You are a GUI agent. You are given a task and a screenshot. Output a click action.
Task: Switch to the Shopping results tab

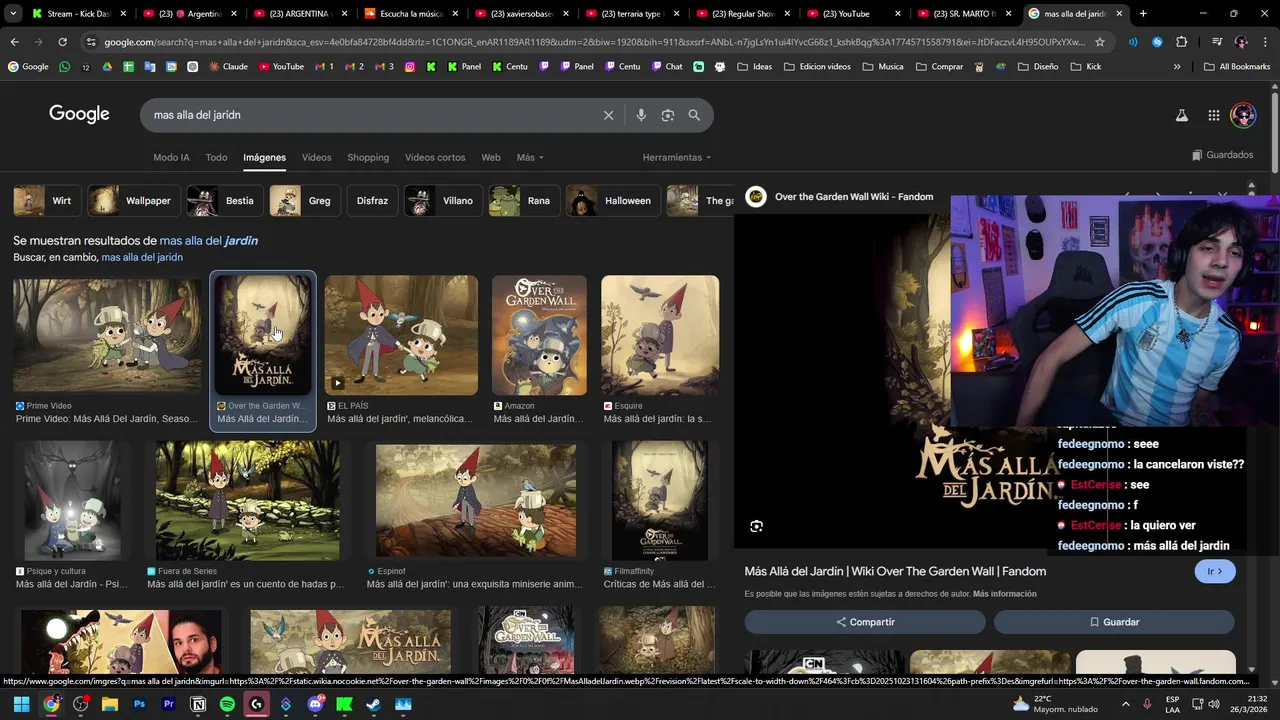click(x=368, y=157)
